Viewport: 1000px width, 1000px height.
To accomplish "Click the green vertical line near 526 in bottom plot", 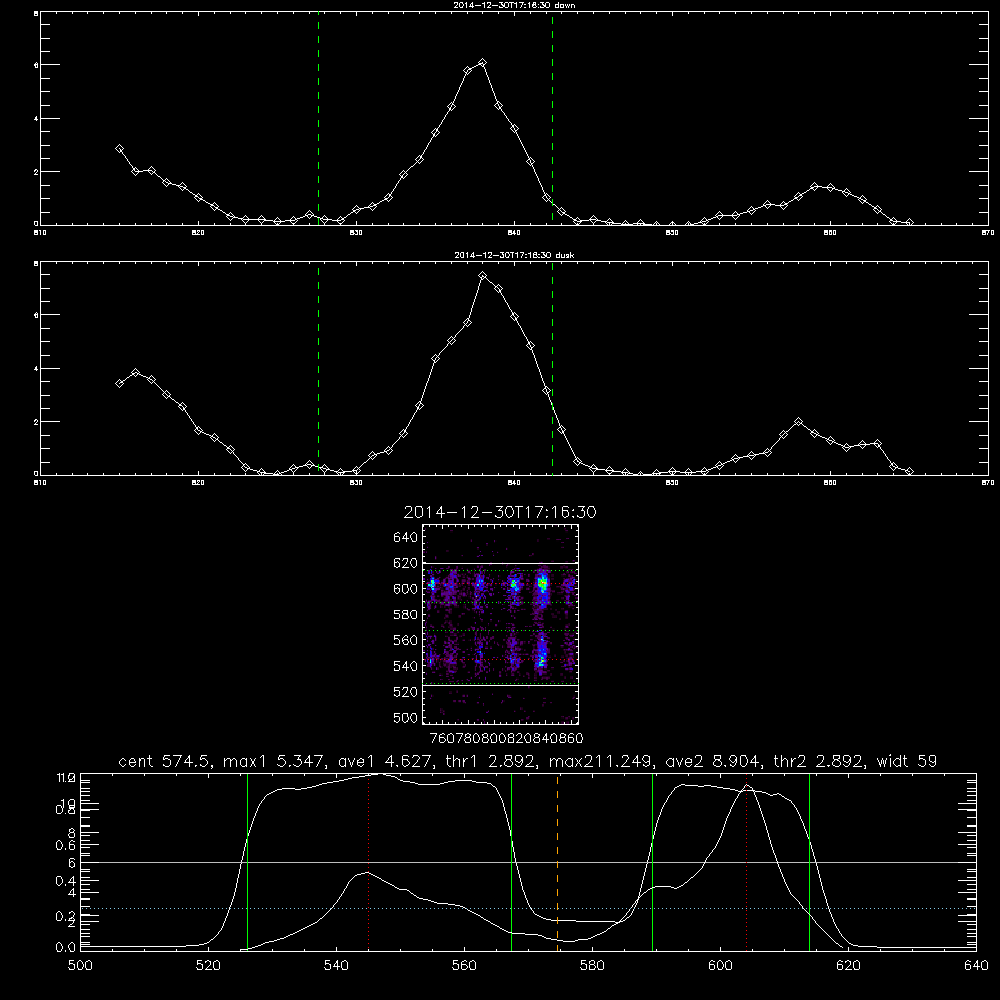I will [x=247, y=861].
